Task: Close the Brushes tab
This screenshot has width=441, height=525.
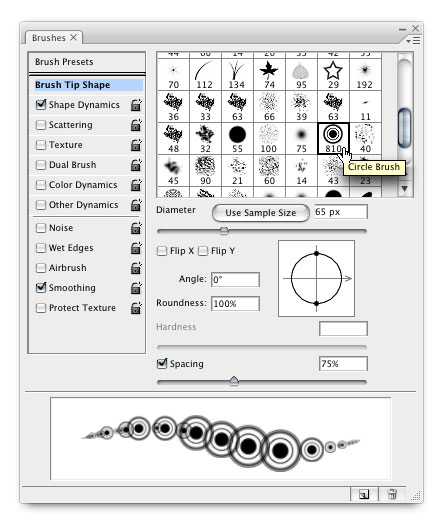Action: coord(74,38)
